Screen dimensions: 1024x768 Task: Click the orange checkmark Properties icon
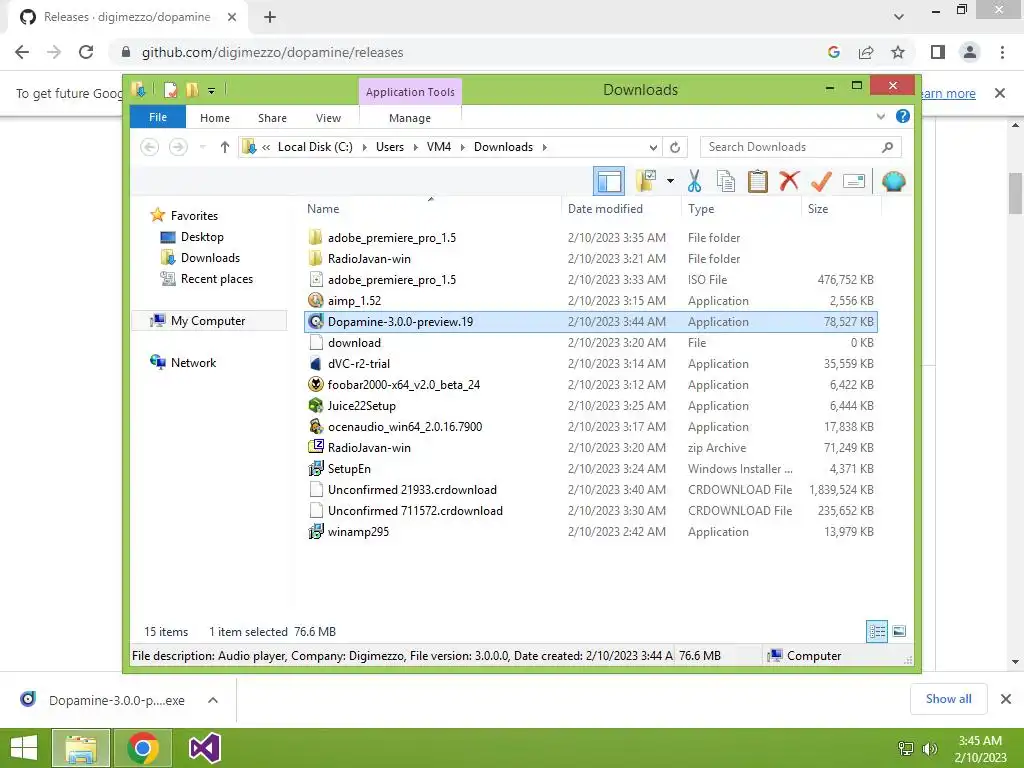click(x=821, y=181)
